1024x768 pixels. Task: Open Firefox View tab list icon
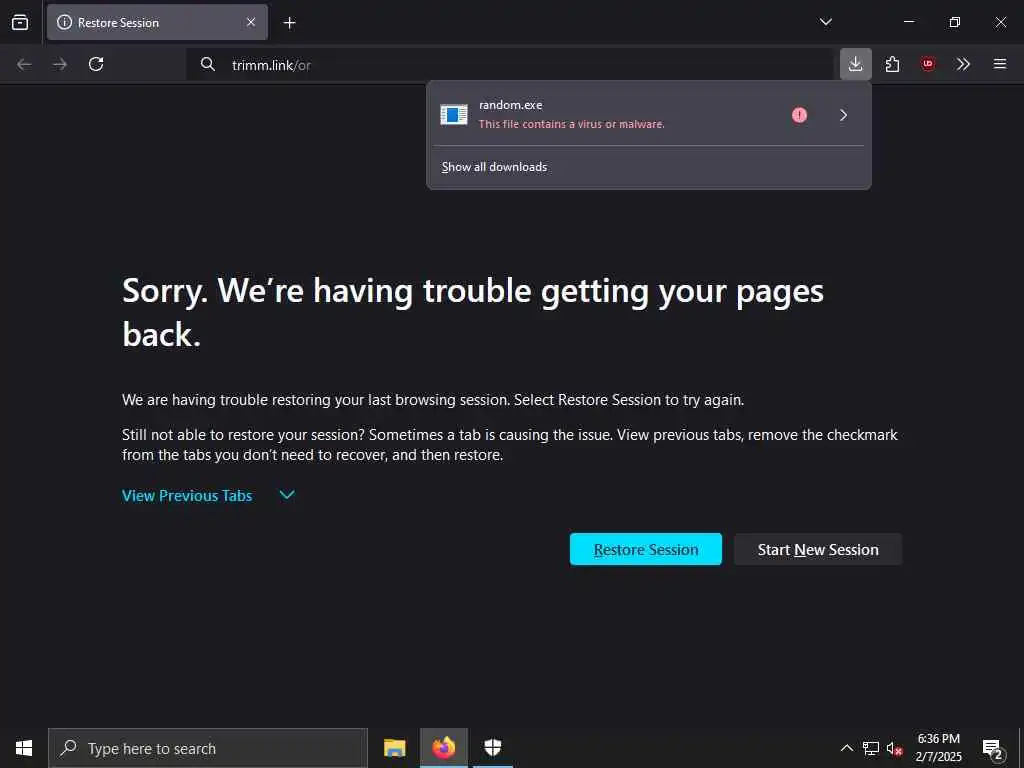tap(20, 22)
